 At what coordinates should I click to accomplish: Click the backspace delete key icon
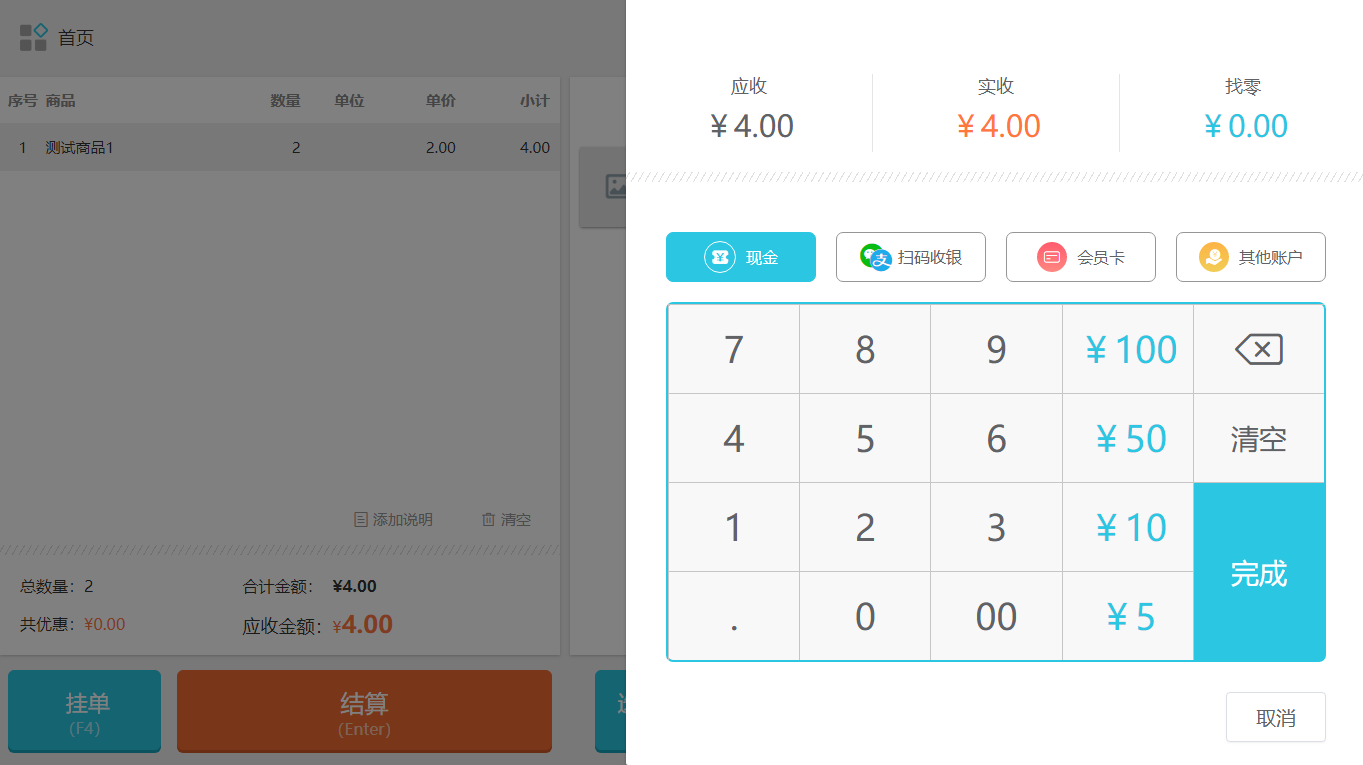point(1258,349)
